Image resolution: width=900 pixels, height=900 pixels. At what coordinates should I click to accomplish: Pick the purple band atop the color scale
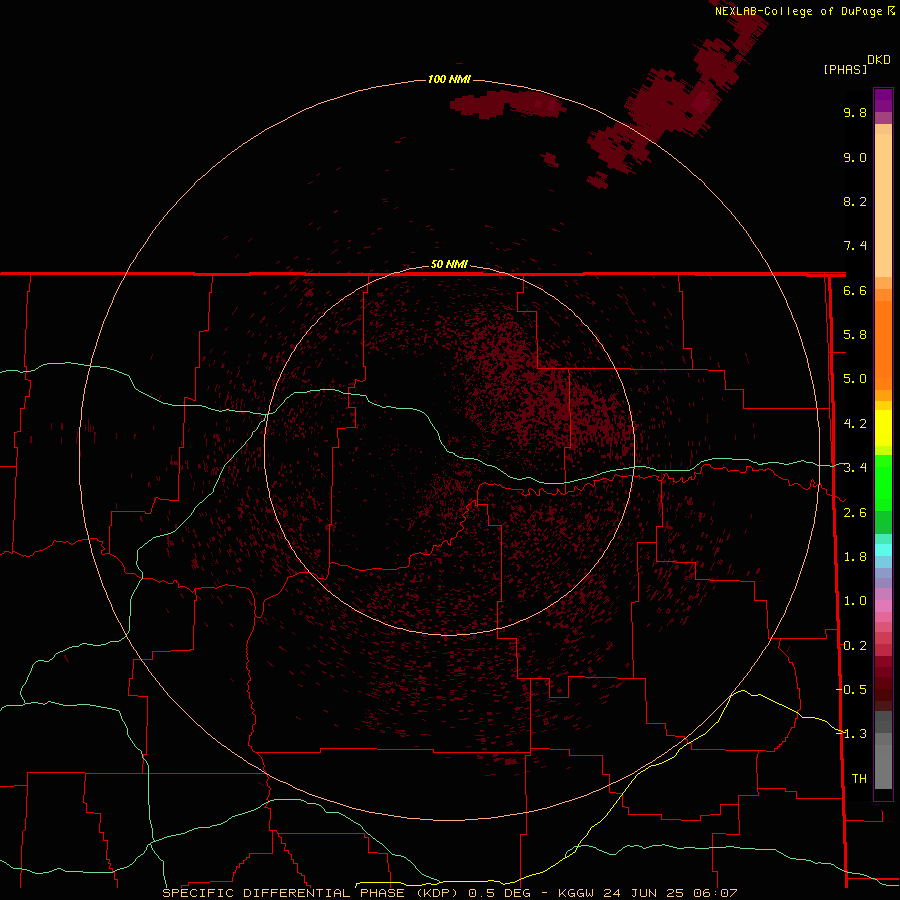click(883, 100)
